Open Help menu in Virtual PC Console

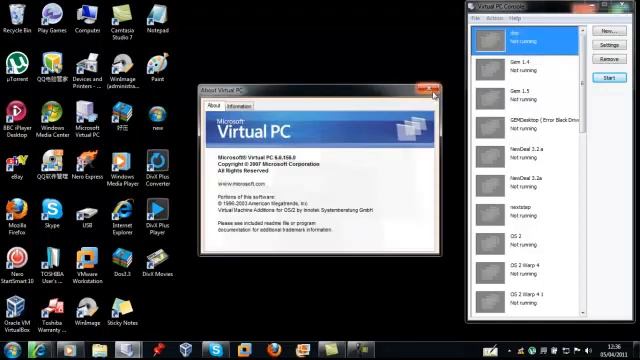515,18
